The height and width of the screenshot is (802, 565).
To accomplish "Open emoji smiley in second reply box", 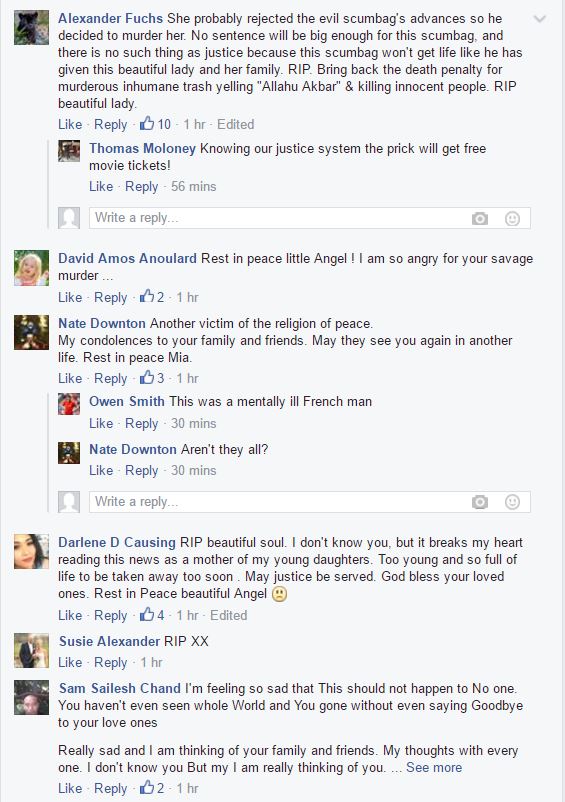I will click(x=512, y=502).
